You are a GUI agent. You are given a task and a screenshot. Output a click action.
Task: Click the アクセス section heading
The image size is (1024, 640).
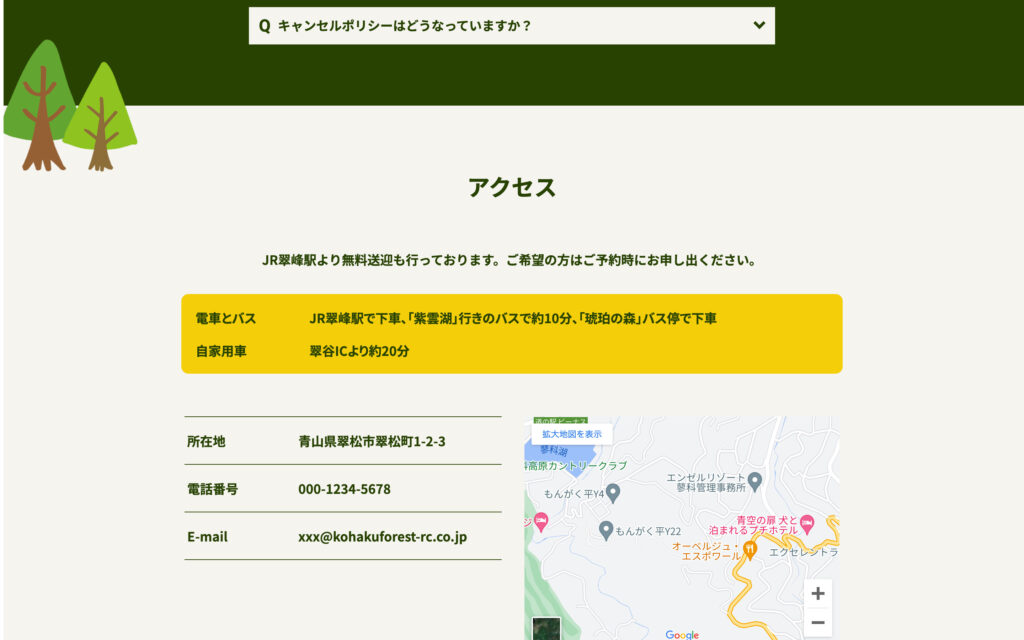[x=511, y=187]
